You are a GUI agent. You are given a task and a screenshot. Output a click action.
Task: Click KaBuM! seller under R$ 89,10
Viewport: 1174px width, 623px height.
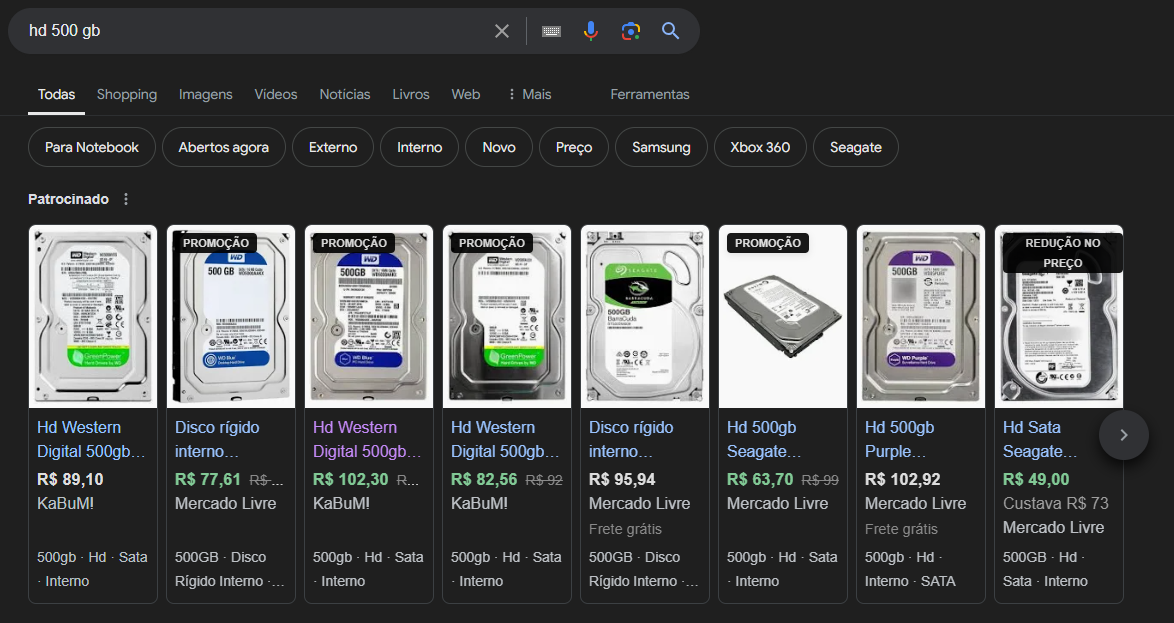(66, 503)
